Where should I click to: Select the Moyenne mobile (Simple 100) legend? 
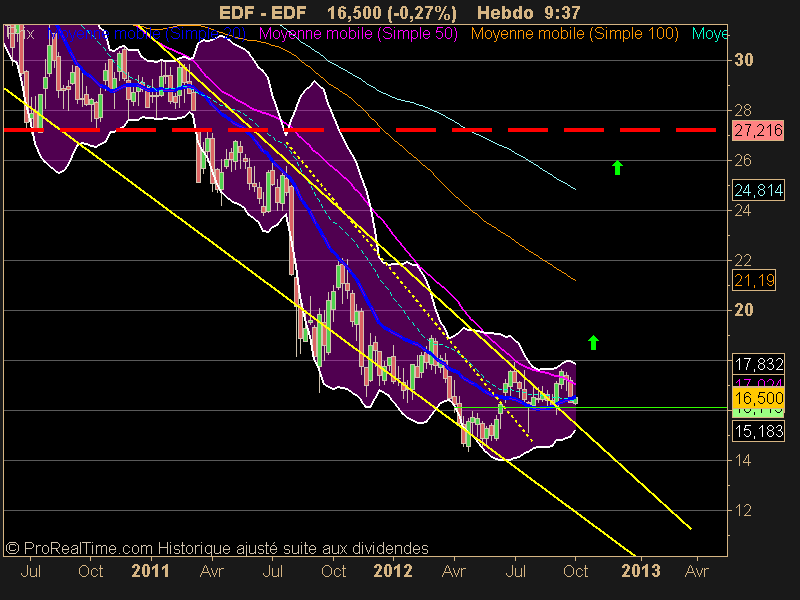coord(574,34)
